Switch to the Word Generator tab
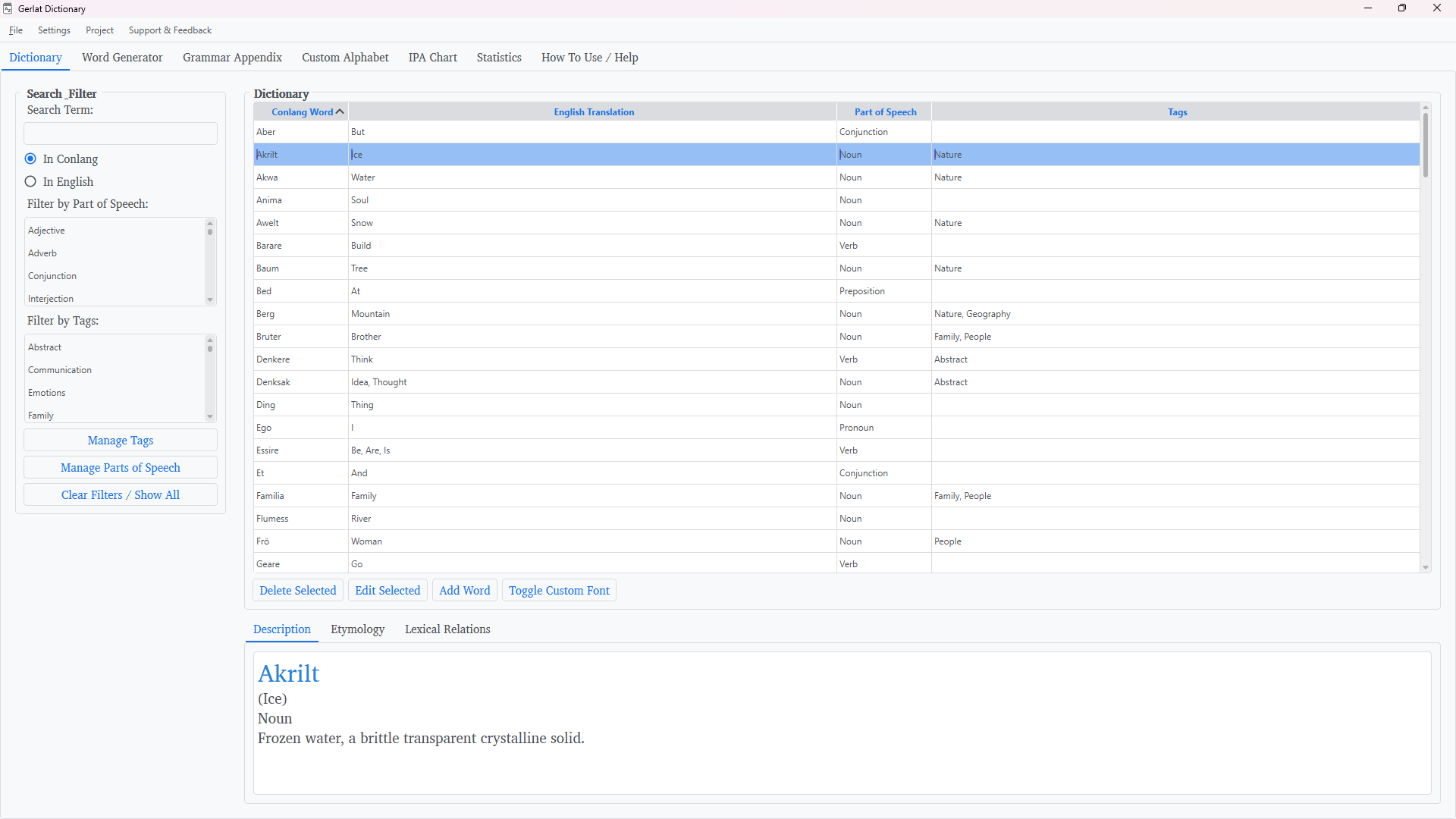 (122, 58)
